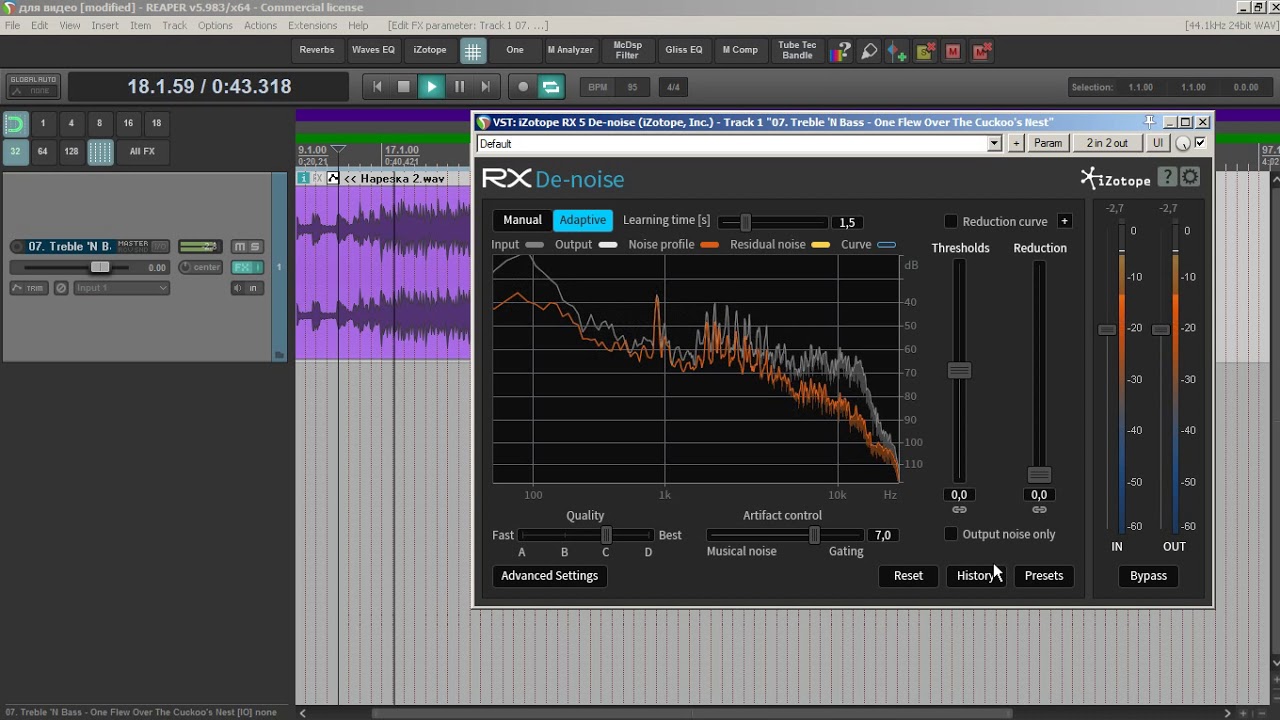Jump to project end in transport
This screenshot has height=720, width=1280.
click(x=486, y=87)
